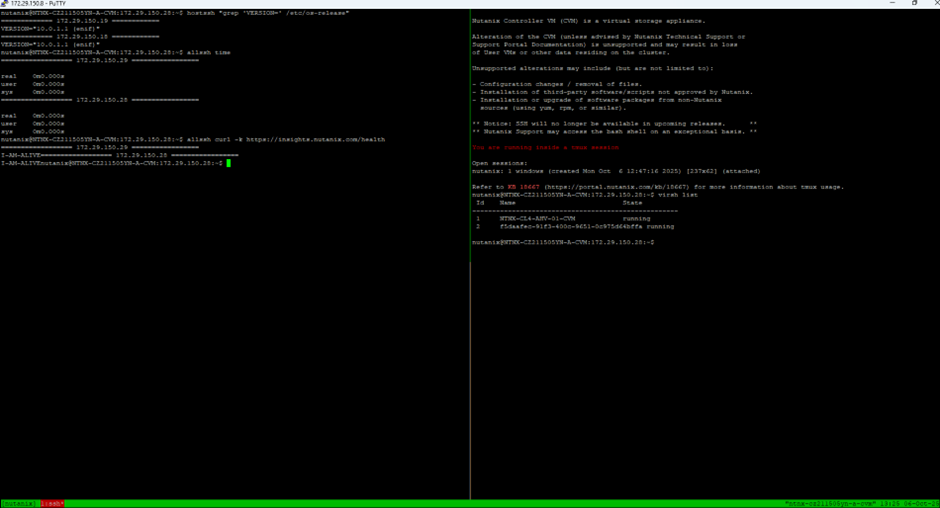Click the 'Unsupported alterations may include' line
940x508 pixels.
point(593,68)
